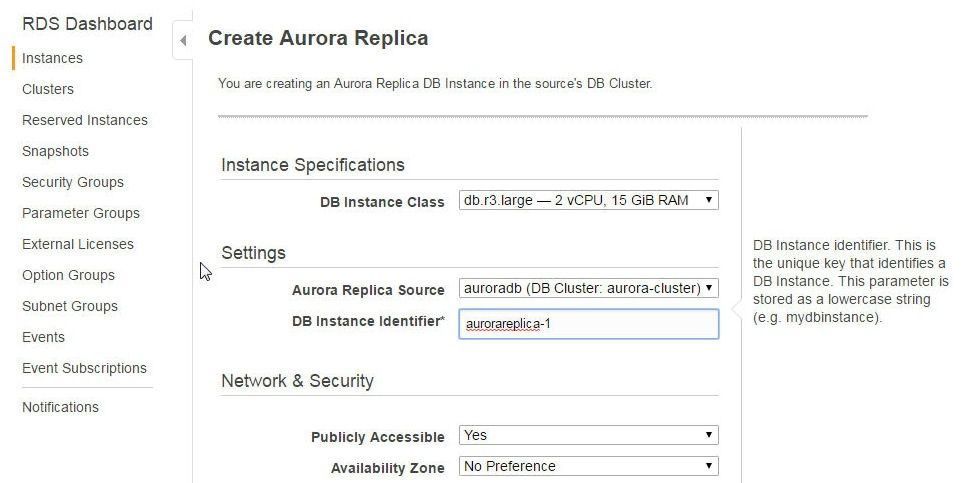Click the DB Instance Class dropdown arrow
The width and height of the screenshot is (967, 483).
[709, 200]
